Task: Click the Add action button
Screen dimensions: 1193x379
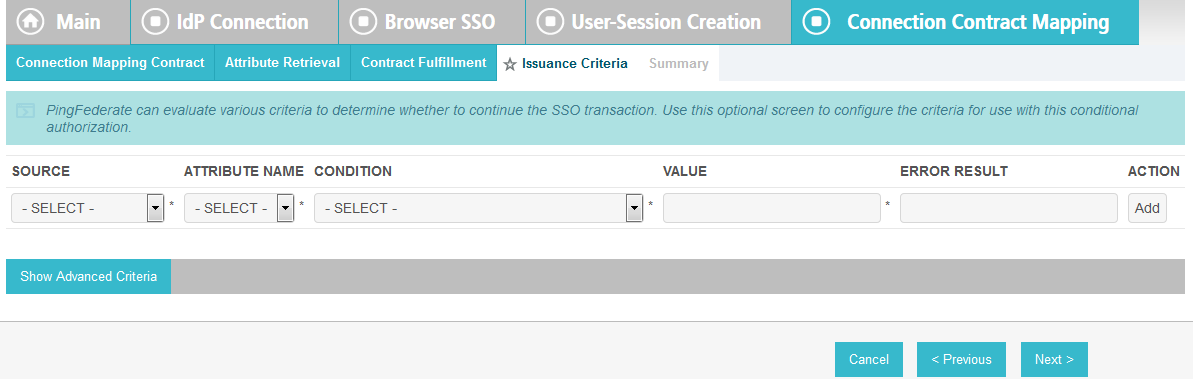Action: click(x=1147, y=208)
